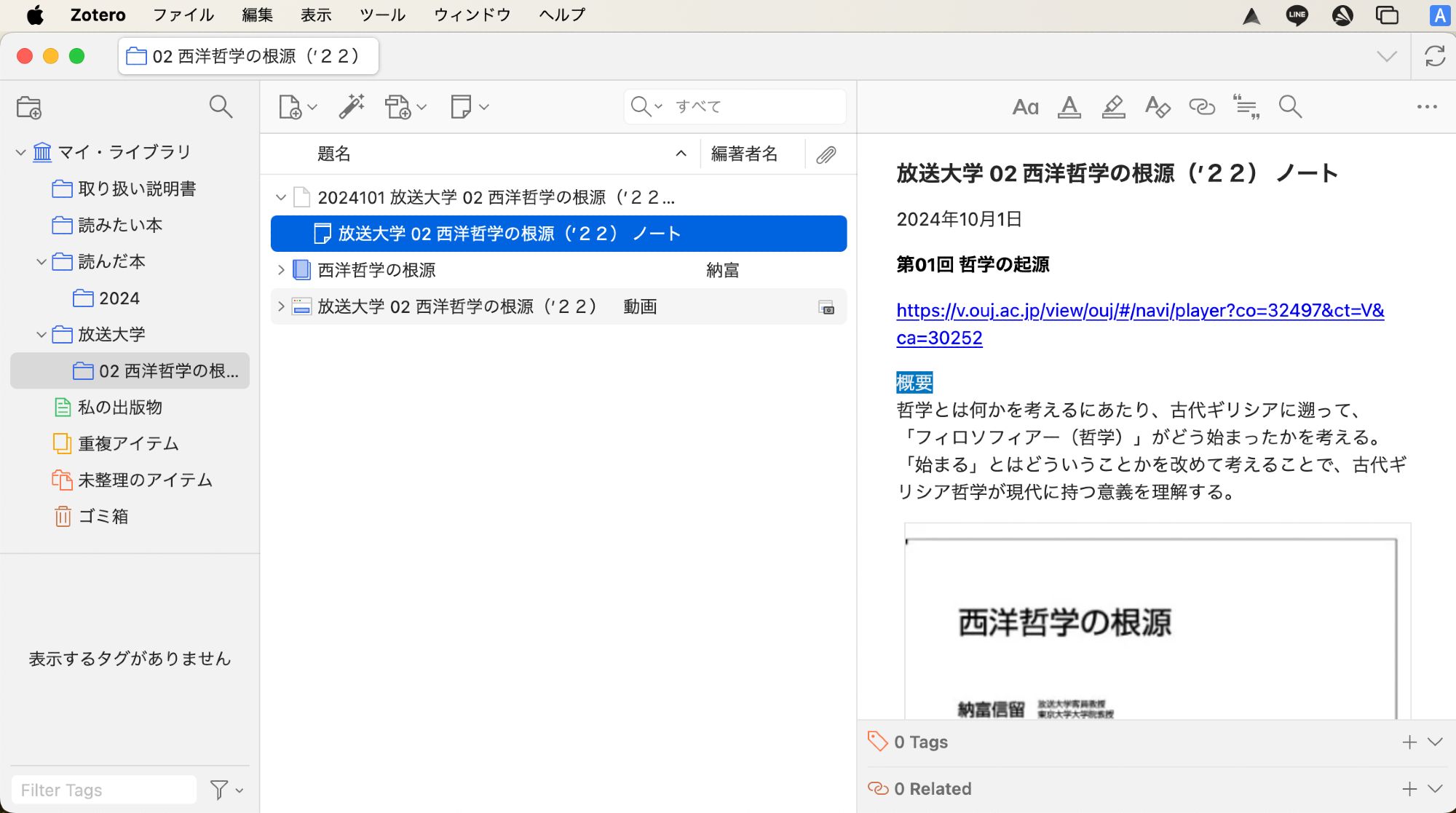
Task: Open the tag selector filter menu
Action: pos(226,790)
